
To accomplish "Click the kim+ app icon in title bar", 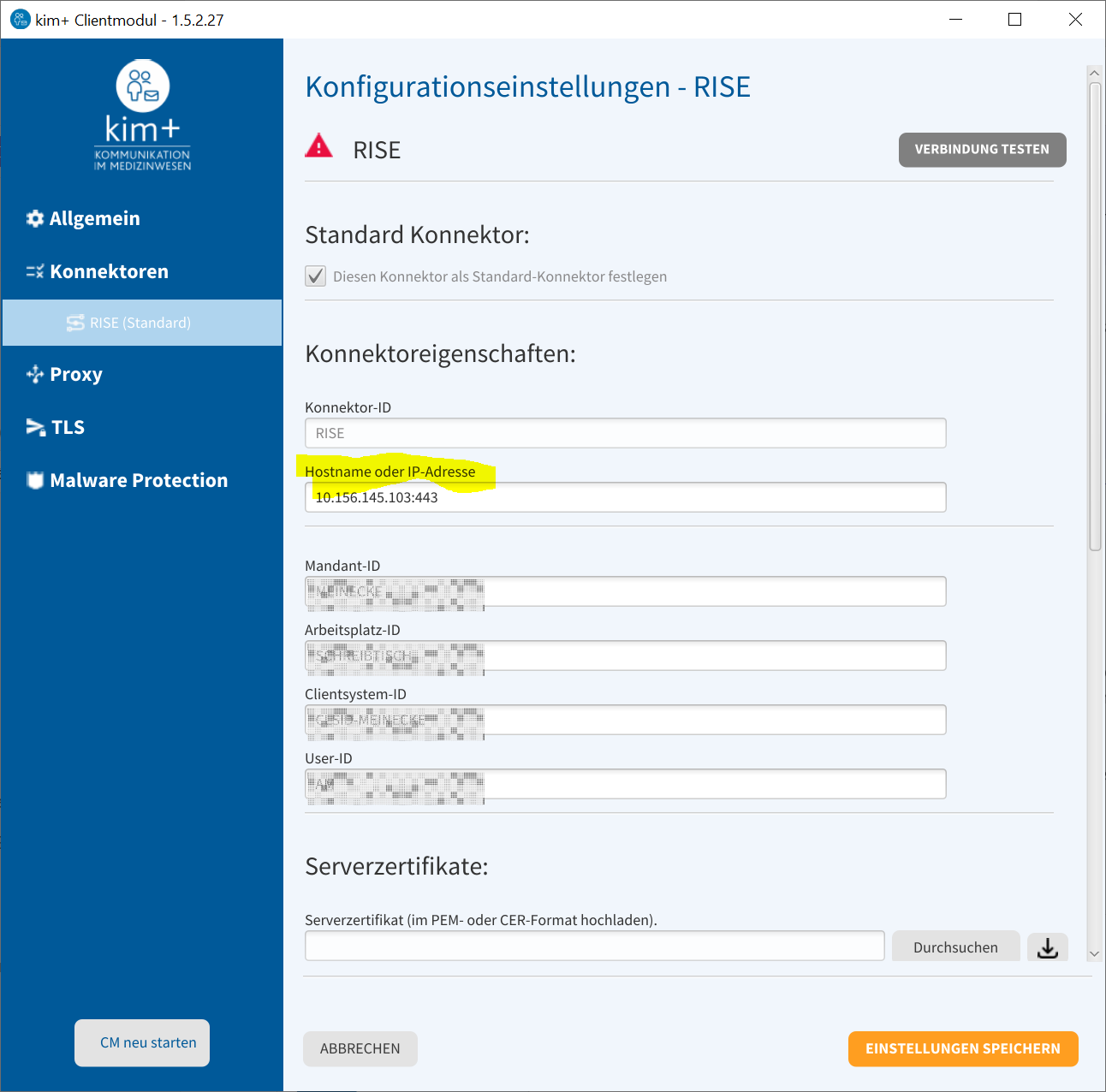I will [20, 19].
